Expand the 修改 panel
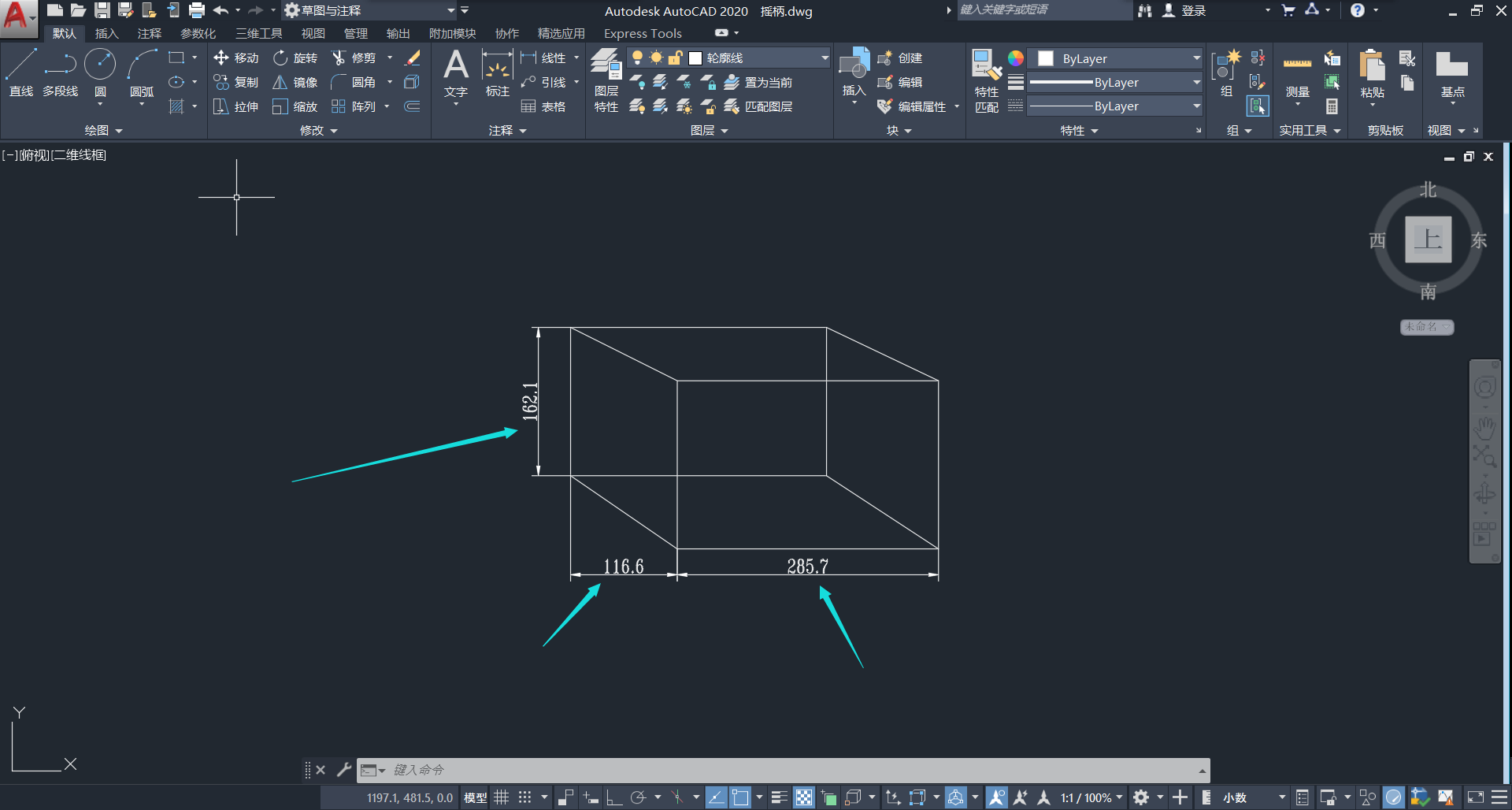Viewport: 1512px width, 810px height. click(x=318, y=130)
